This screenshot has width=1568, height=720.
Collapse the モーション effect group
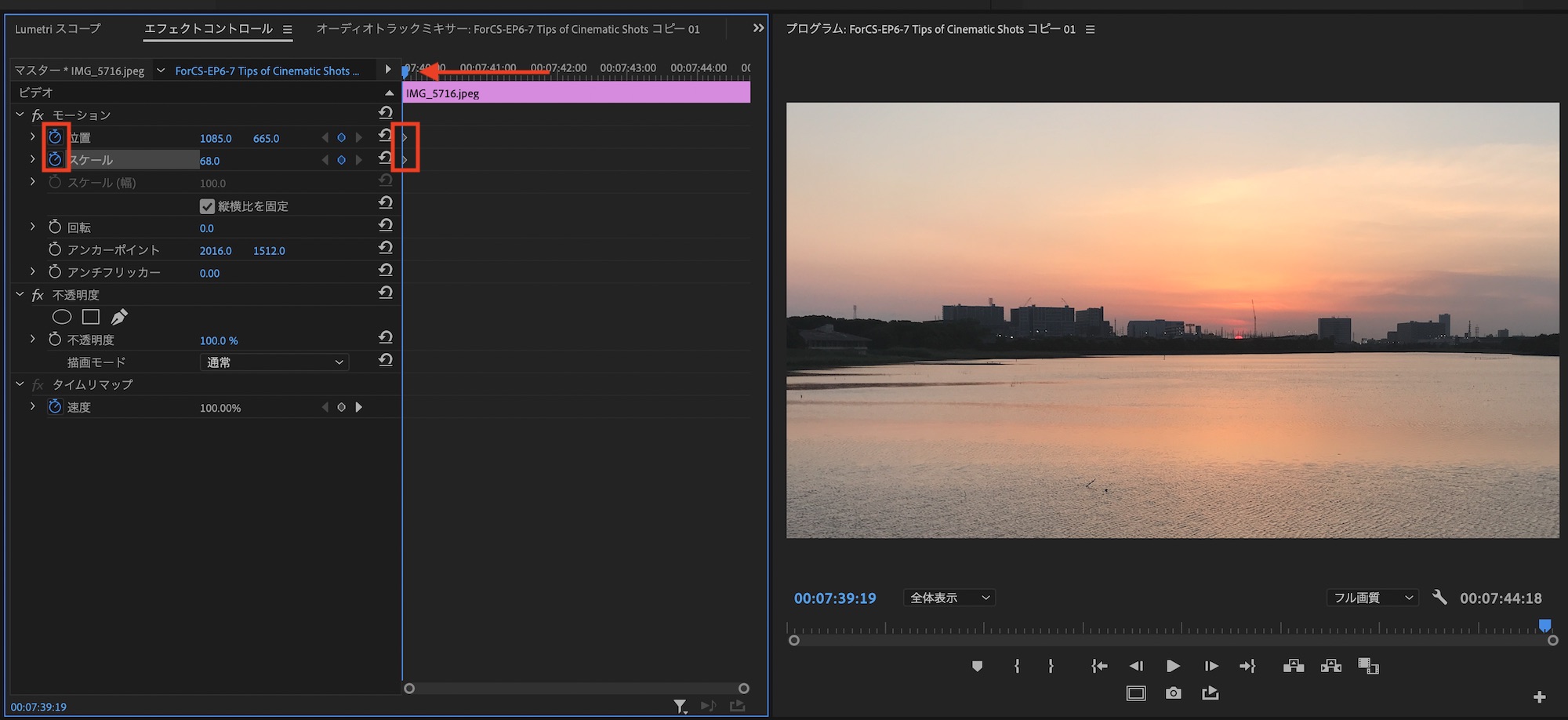click(x=20, y=115)
